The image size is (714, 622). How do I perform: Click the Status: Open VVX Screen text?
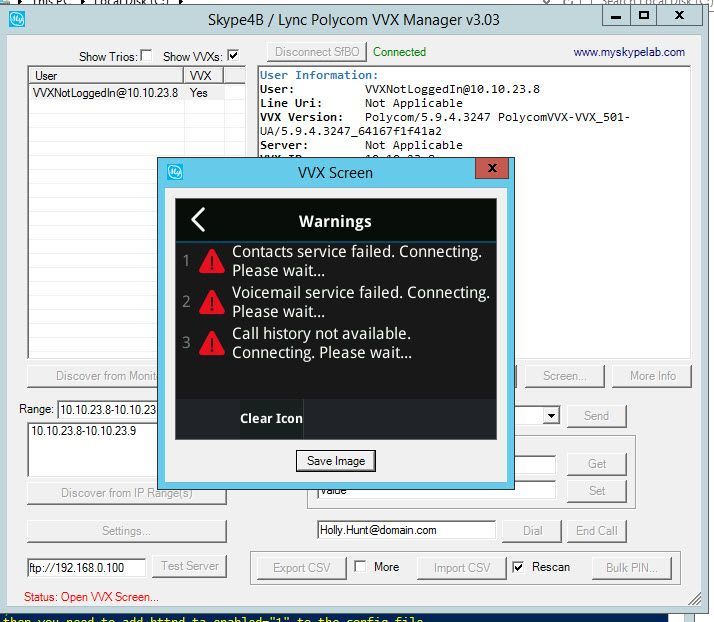(x=91, y=597)
